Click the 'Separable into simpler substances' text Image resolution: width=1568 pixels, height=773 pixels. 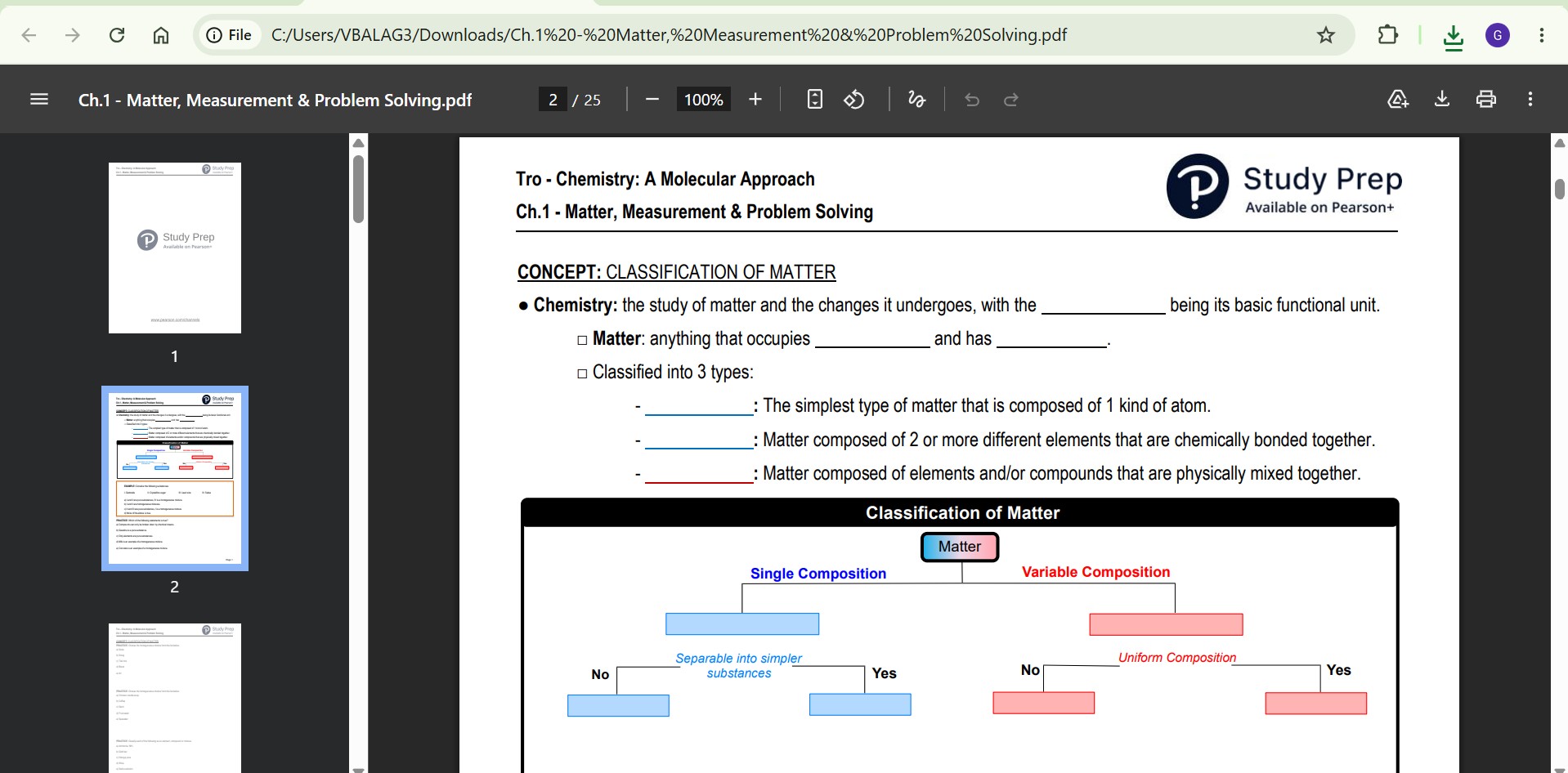click(x=738, y=666)
